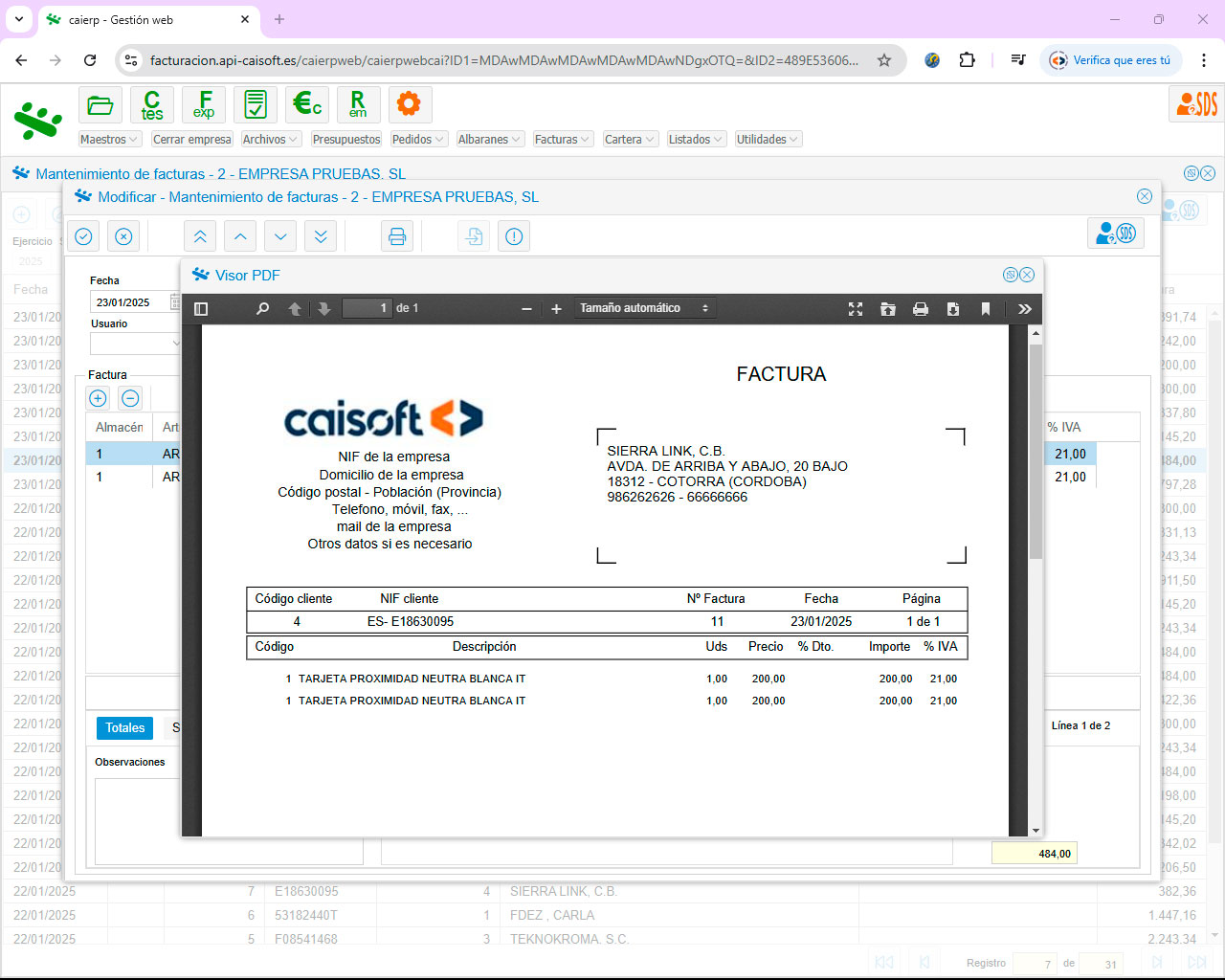The height and width of the screenshot is (980, 1225).
Task: Click the SDS support icon at top right
Action: [x=1196, y=103]
